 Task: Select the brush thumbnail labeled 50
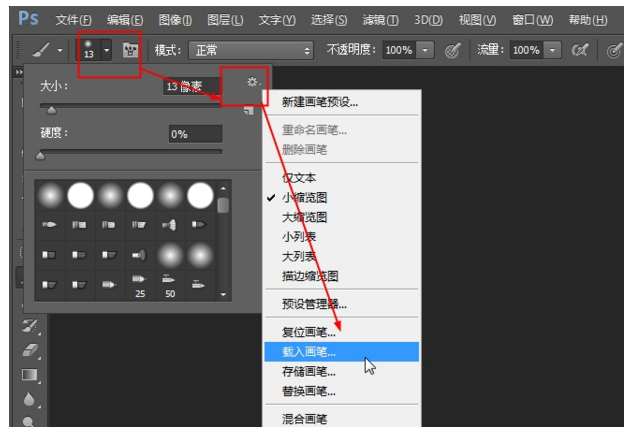pyautogui.click(x=170, y=285)
